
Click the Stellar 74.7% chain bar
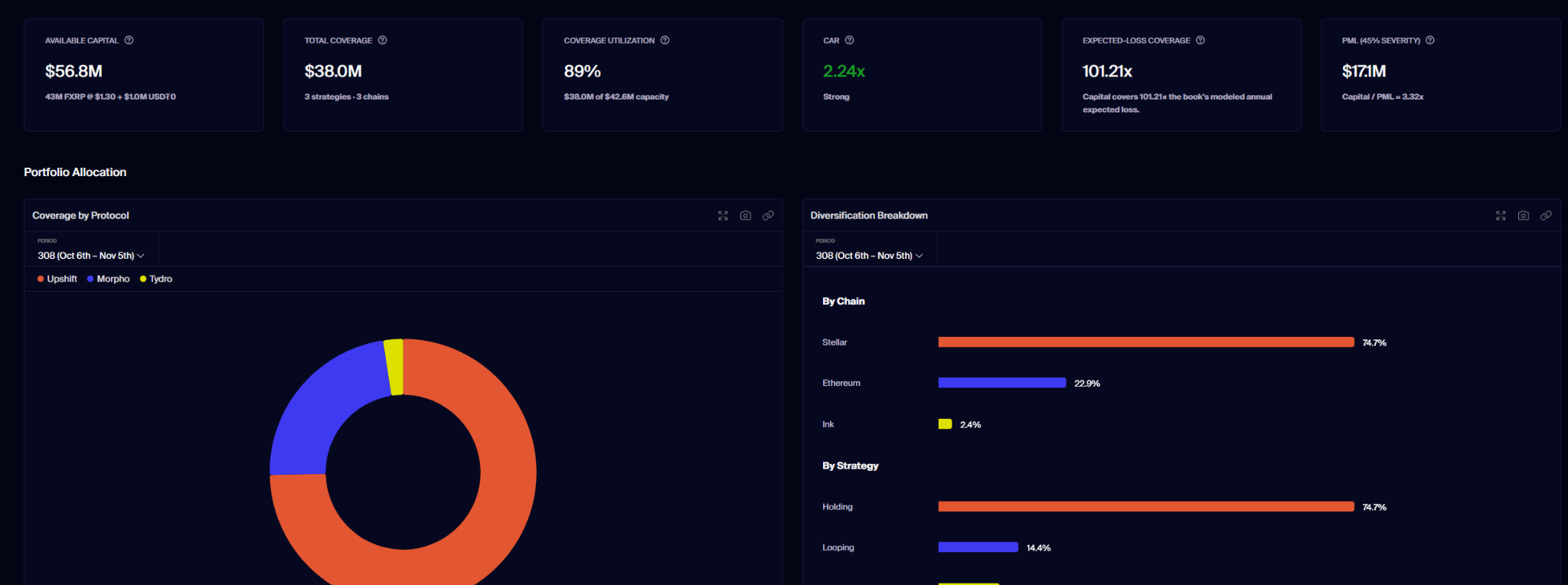(1146, 342)
